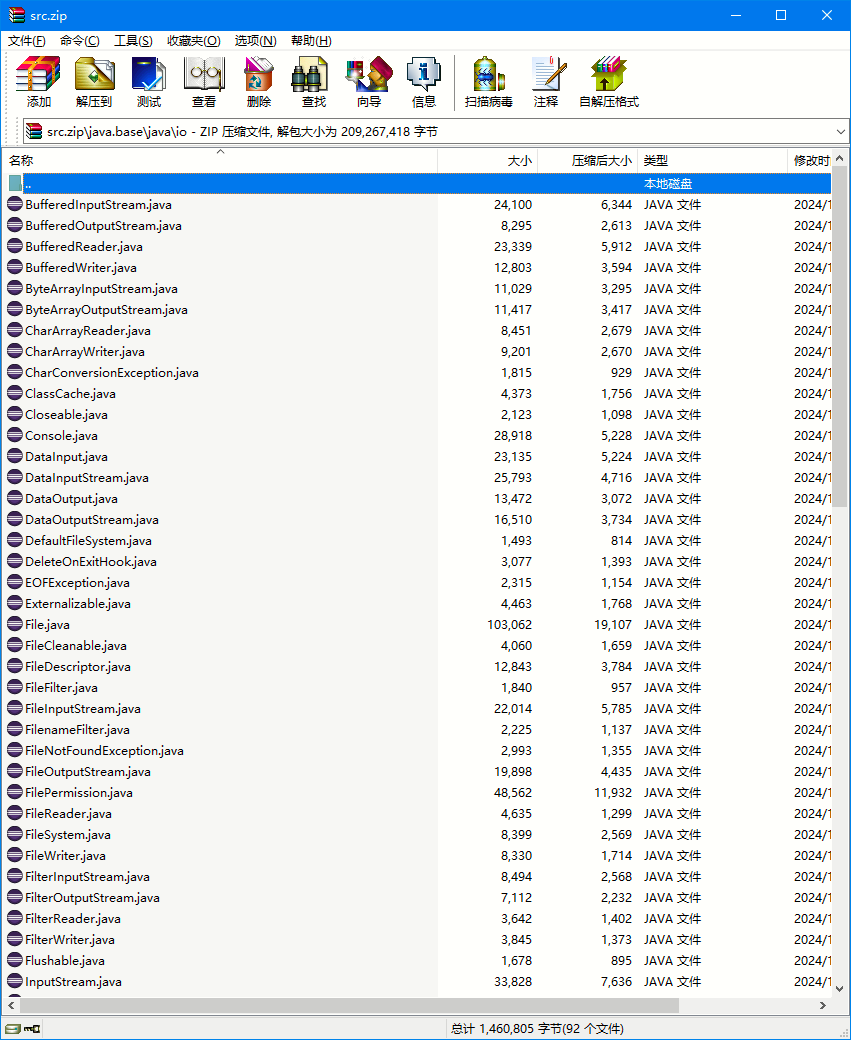851x1040 pixels.
Task: Select the File.java entry
Action: [47, 625]
